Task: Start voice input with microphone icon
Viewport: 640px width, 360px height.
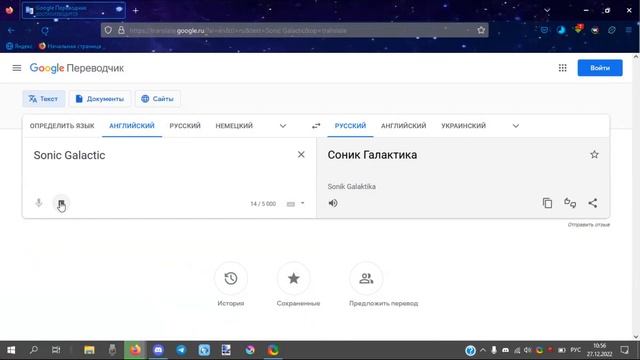Action: 39,203
